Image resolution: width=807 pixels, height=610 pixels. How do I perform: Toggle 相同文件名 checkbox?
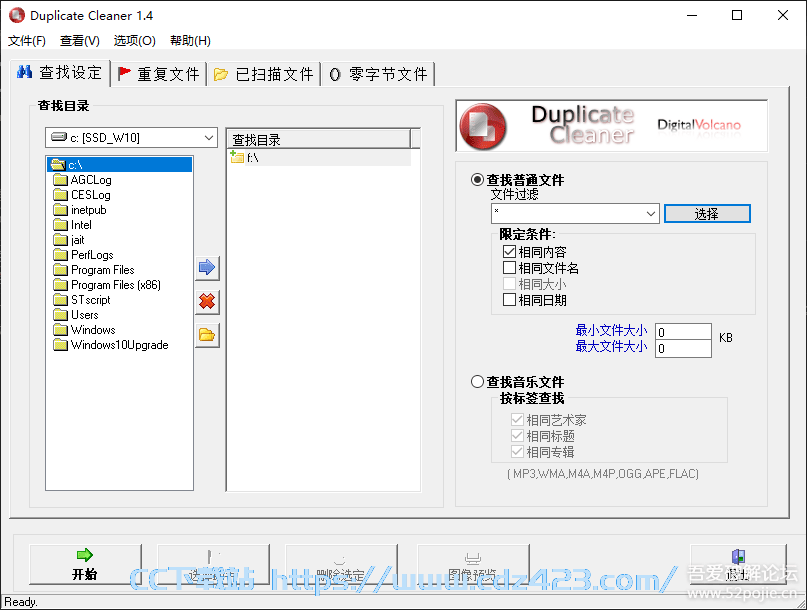pos(509,268)
